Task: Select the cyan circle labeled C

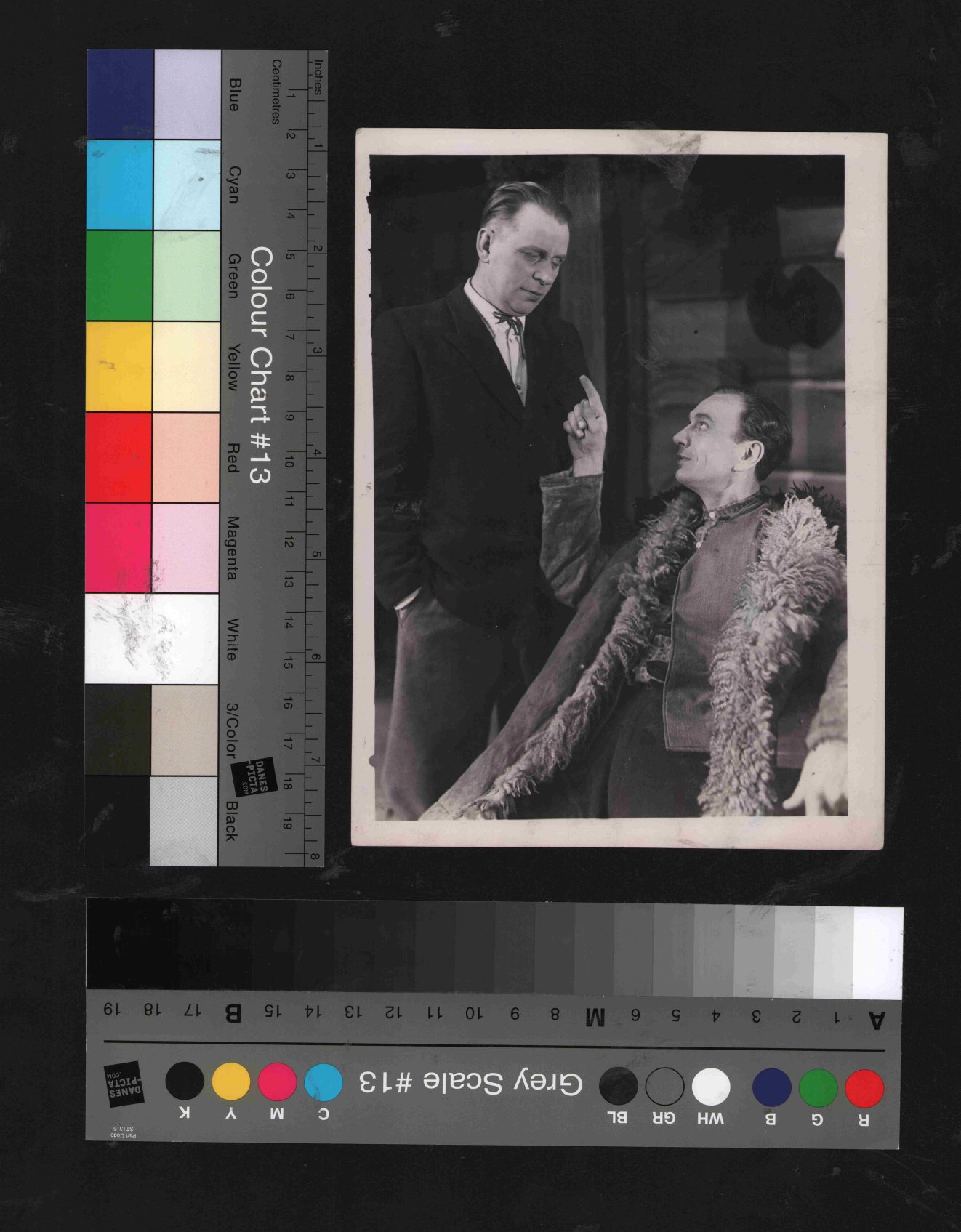Action: (323, 1082)
